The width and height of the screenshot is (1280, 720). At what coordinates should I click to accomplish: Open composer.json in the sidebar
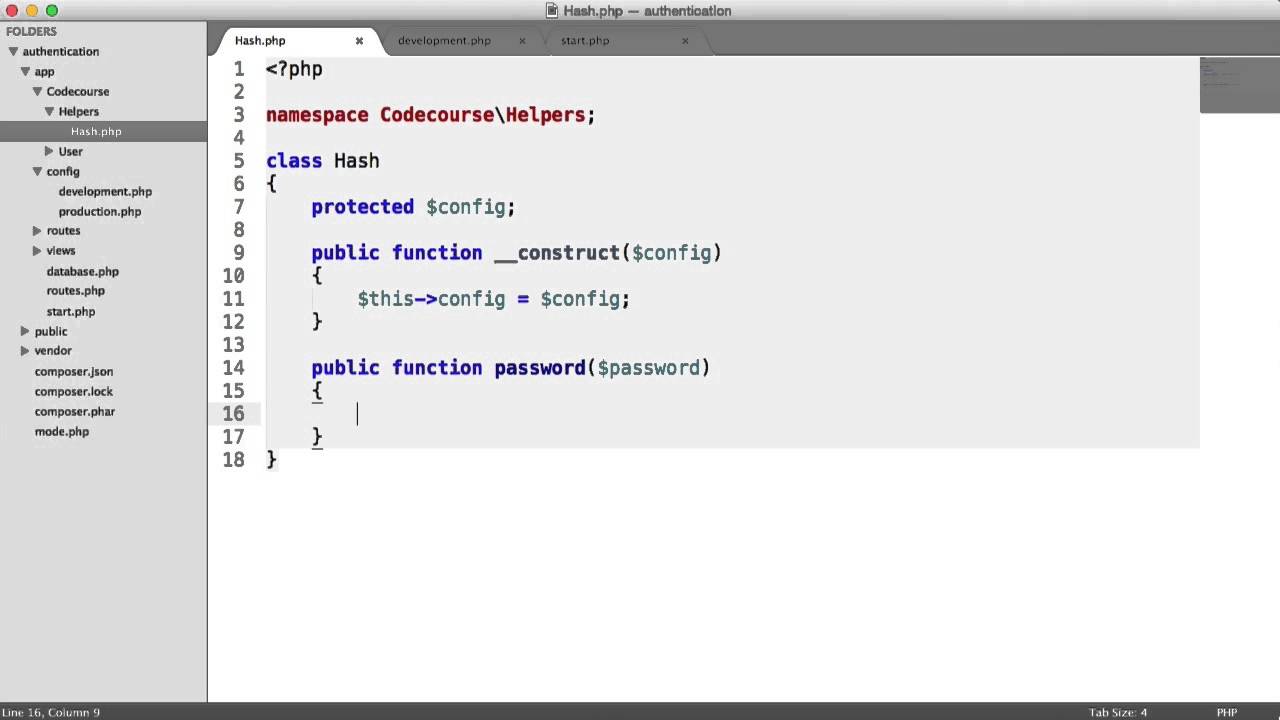pyautogui.click(x=74, y=371)
